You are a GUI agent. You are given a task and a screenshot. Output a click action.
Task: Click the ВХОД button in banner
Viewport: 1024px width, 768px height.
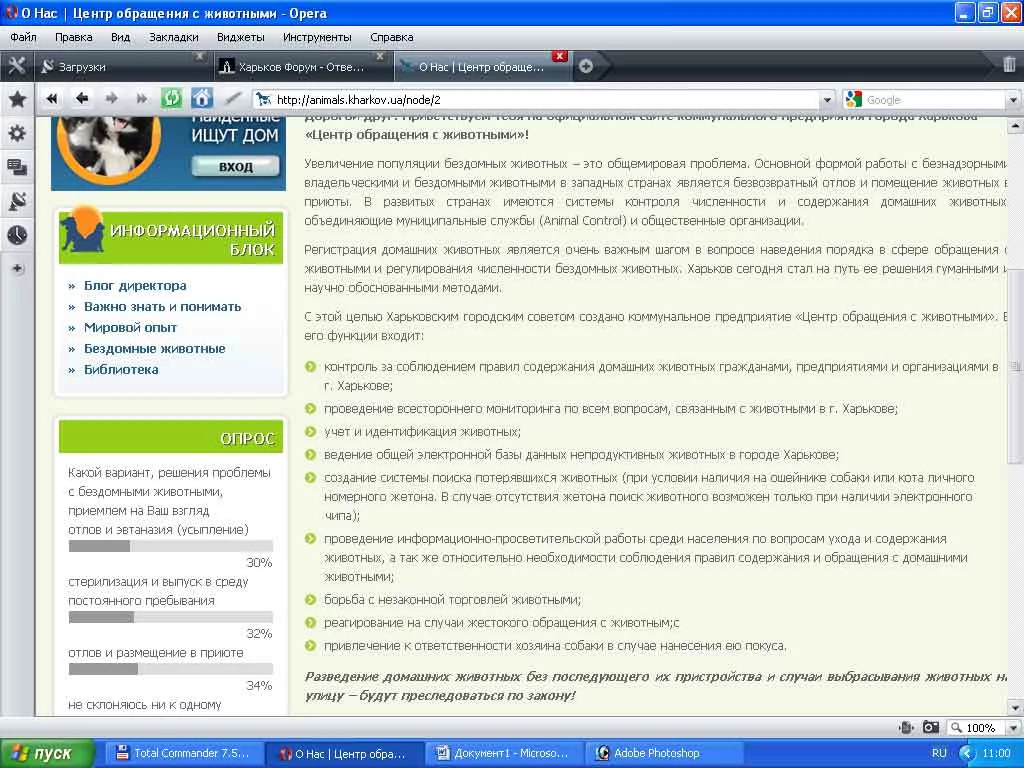pyautogui.click(x=235, y=167)
